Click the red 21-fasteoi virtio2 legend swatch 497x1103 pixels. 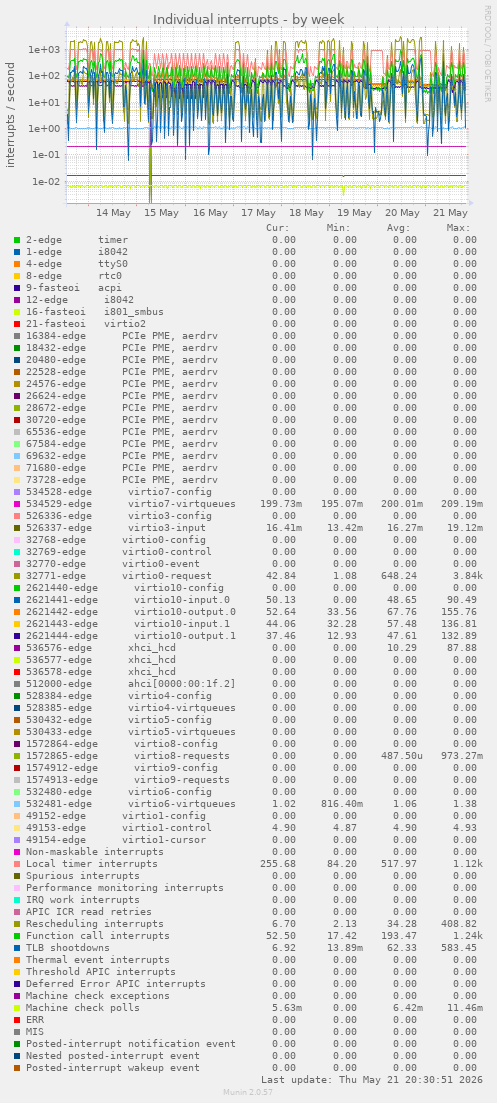click(17, 324)
